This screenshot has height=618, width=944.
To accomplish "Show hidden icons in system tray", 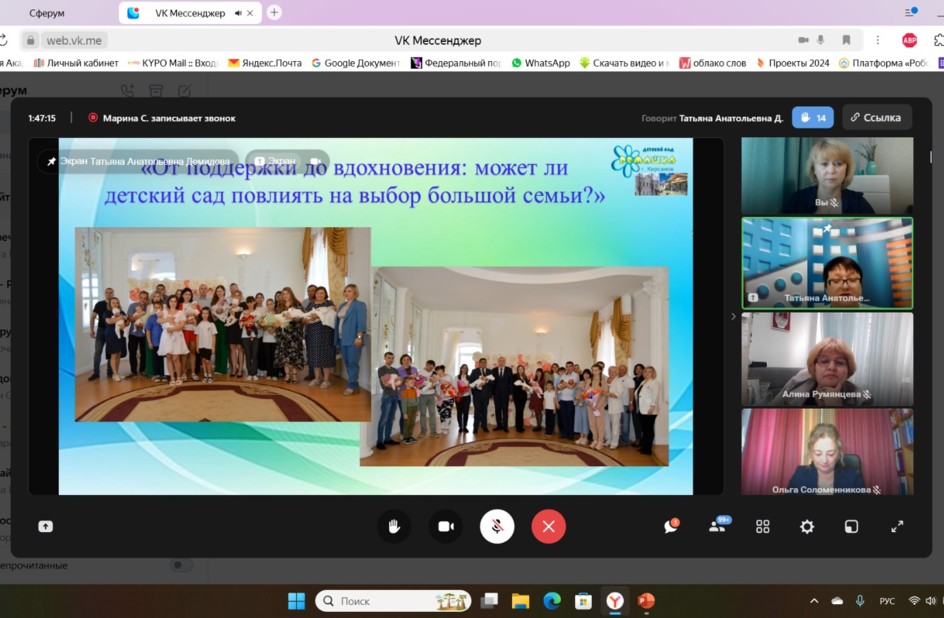I will point(814,601).
